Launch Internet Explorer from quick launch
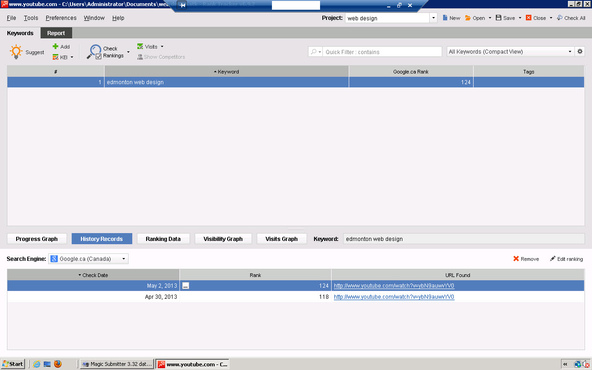The image size is (592, 370). click(x=37, y=364)
